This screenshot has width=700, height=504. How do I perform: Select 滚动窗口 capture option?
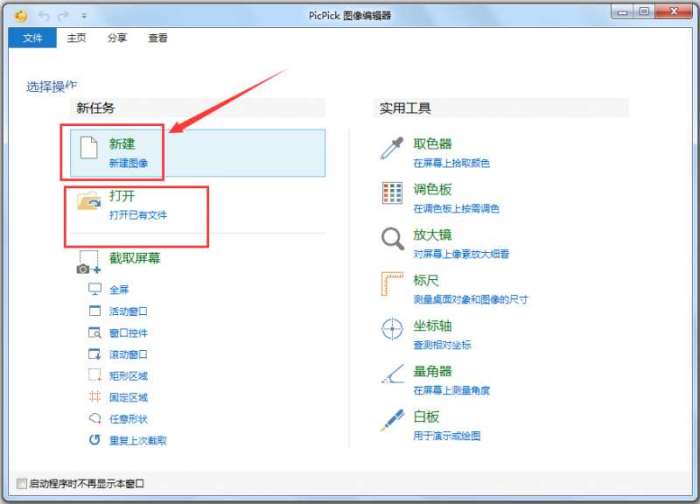[128, 354]
